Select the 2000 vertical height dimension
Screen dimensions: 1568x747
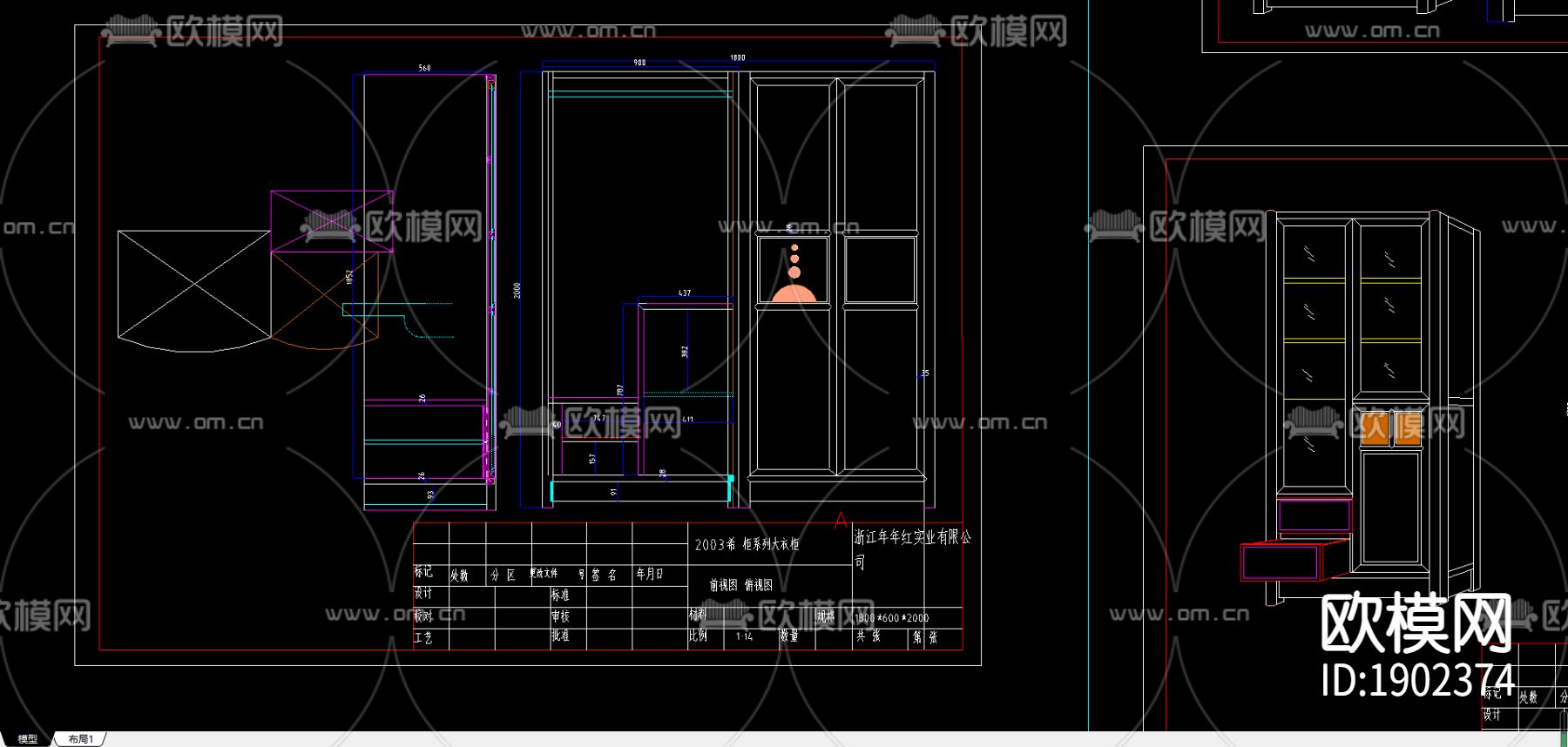[x=517, y=290]
